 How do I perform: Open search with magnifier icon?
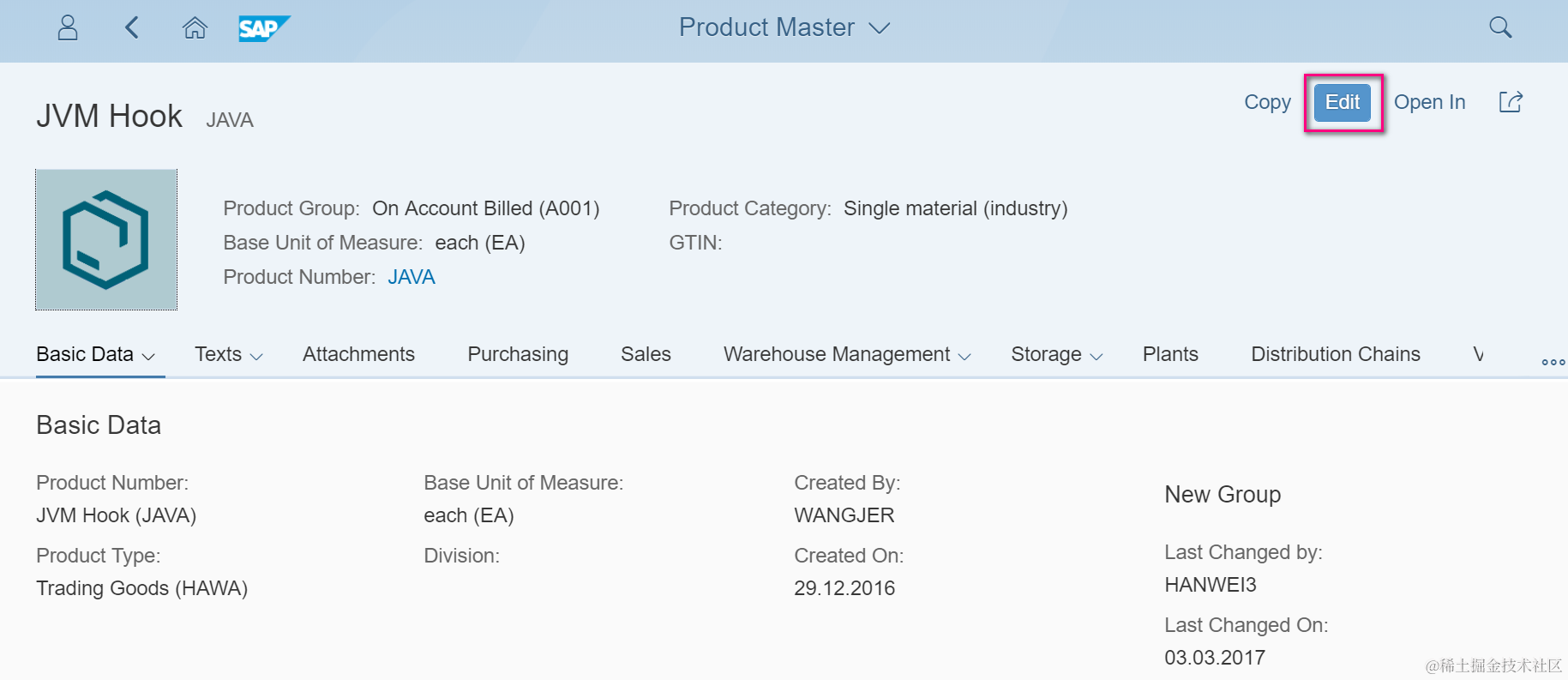(1500, 27)
